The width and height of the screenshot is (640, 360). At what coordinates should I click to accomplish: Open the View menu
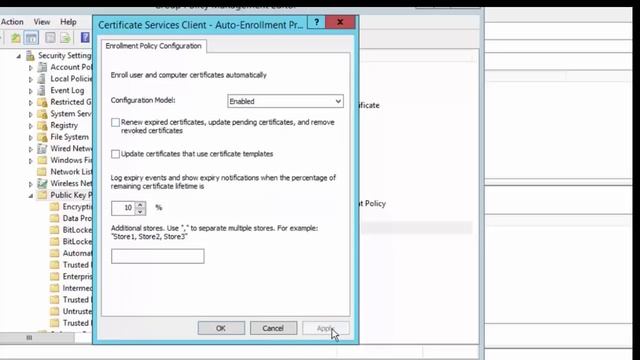[x=42, y=22]
